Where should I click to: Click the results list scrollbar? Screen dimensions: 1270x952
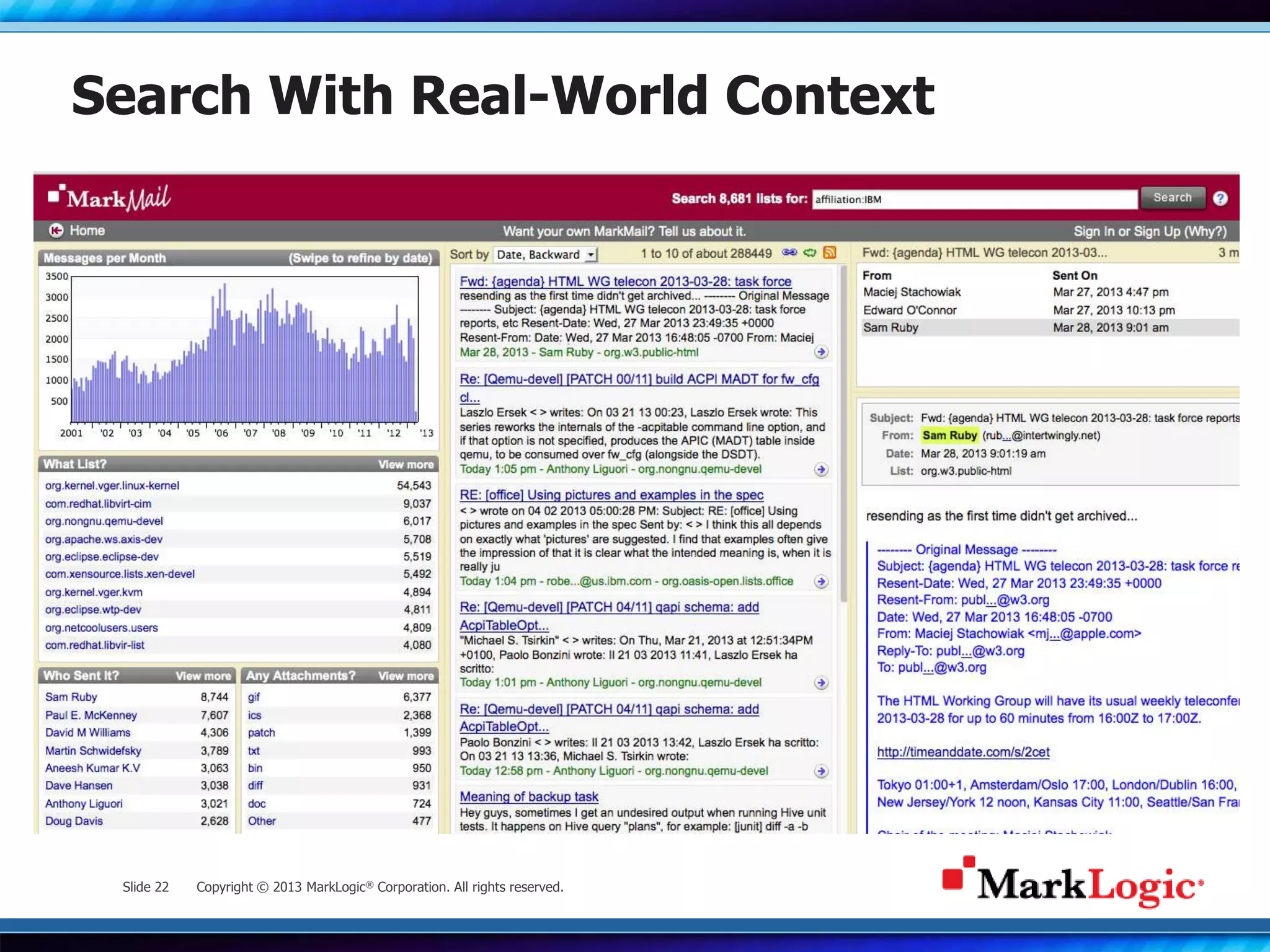click(x=843, y=434)
